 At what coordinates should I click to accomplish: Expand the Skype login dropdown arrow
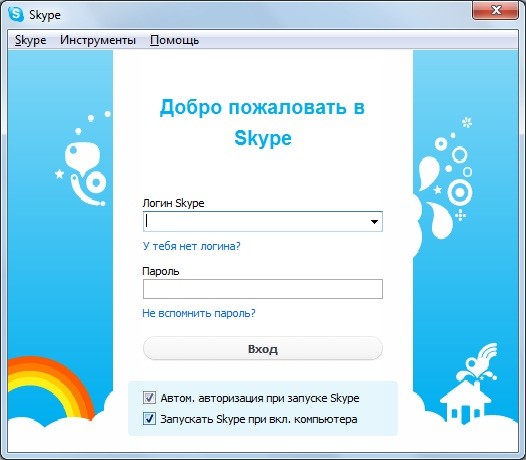point(374,221)
